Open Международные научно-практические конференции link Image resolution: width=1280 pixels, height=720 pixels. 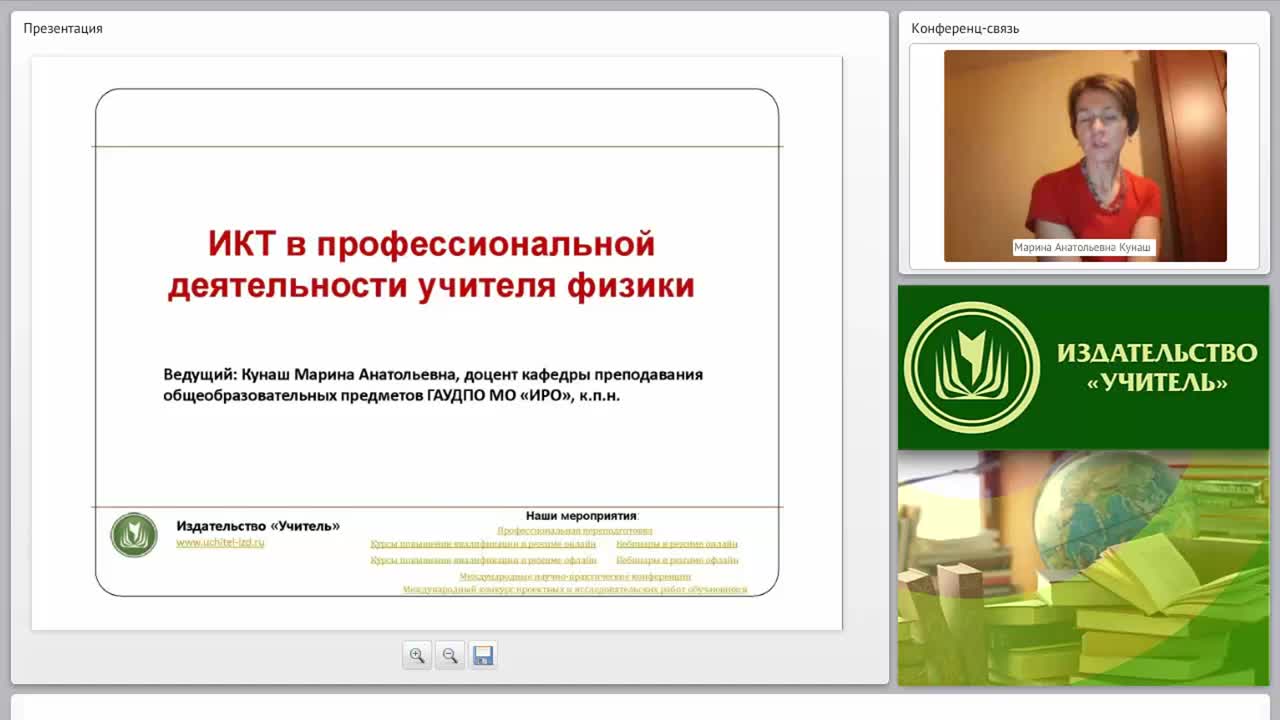tap(575, 576)
